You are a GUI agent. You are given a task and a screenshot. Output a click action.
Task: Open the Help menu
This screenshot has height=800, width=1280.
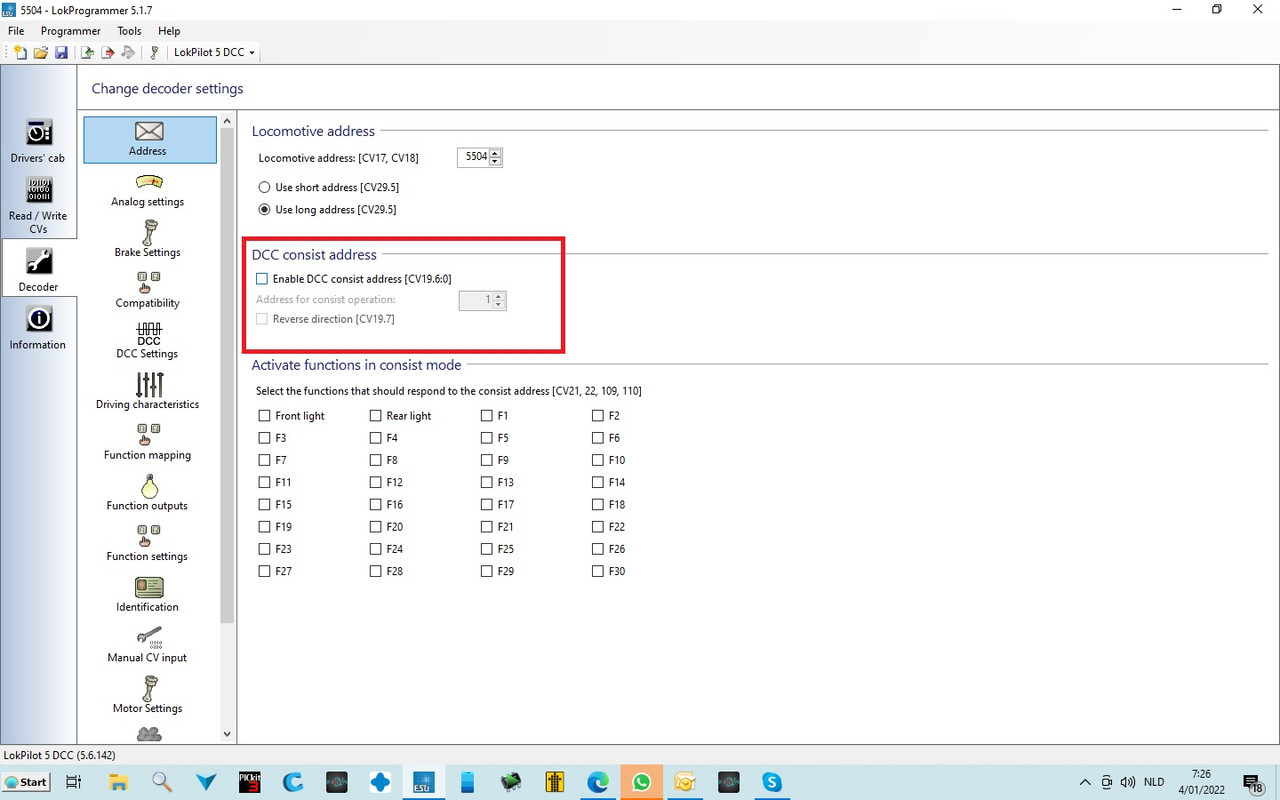[169, 31]
